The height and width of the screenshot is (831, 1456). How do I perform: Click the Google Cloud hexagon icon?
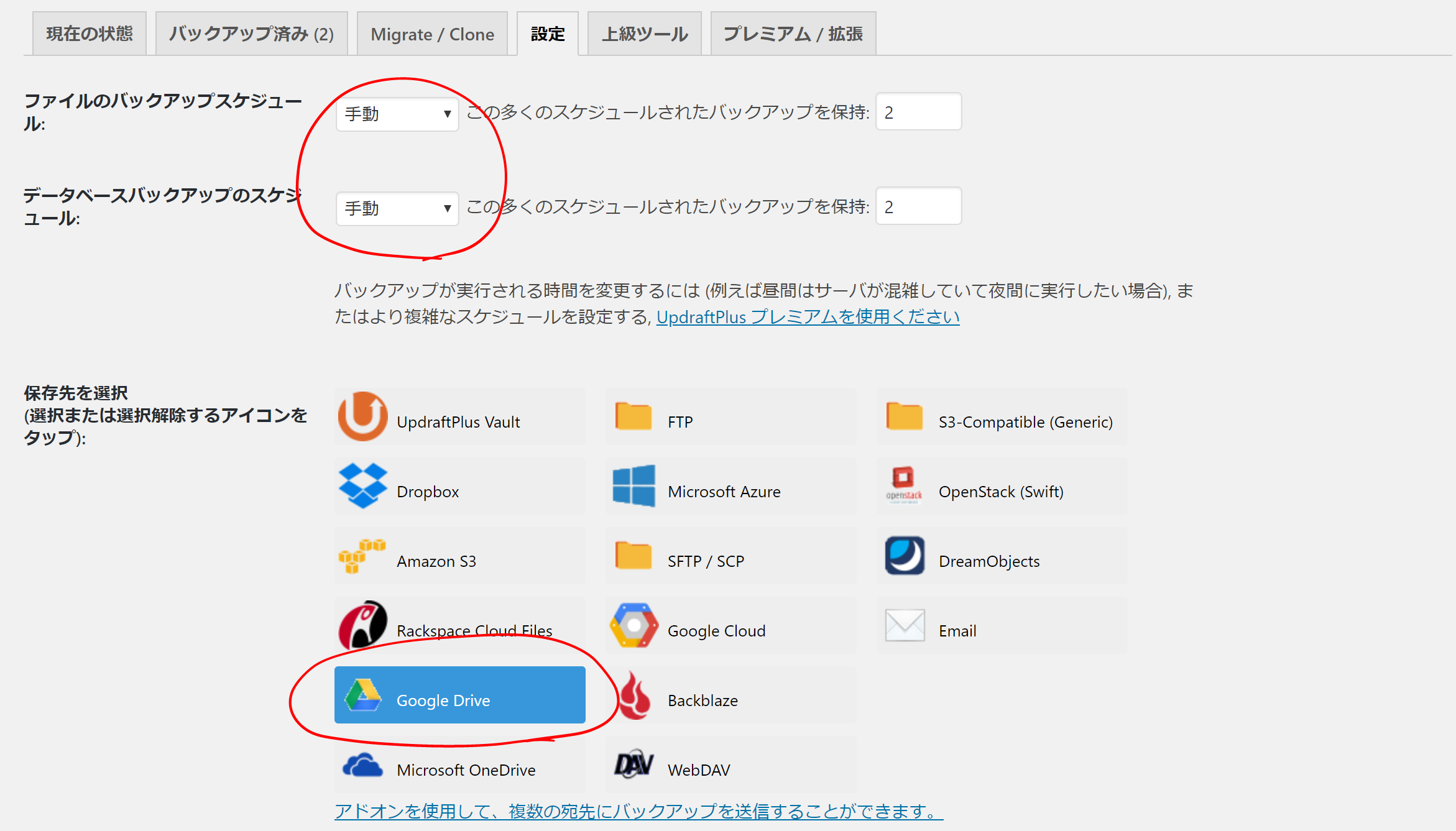634,625
